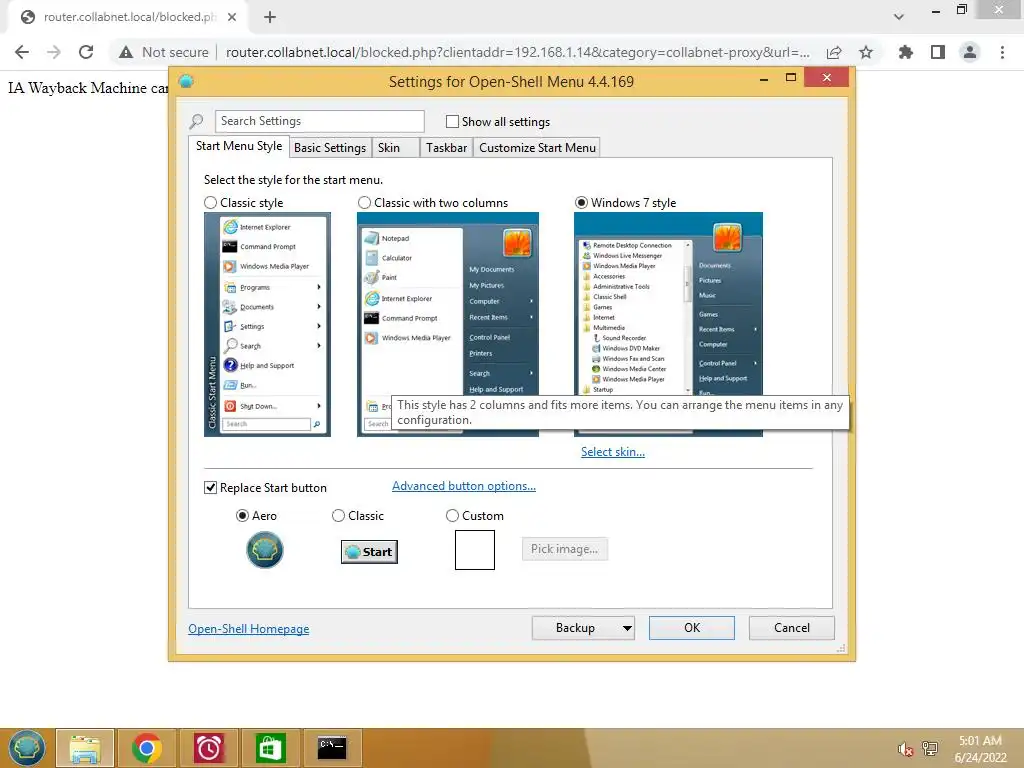Enable Show all settings checkbox
The width and height of the screenshot is (1024, 768).
[452, 121]
